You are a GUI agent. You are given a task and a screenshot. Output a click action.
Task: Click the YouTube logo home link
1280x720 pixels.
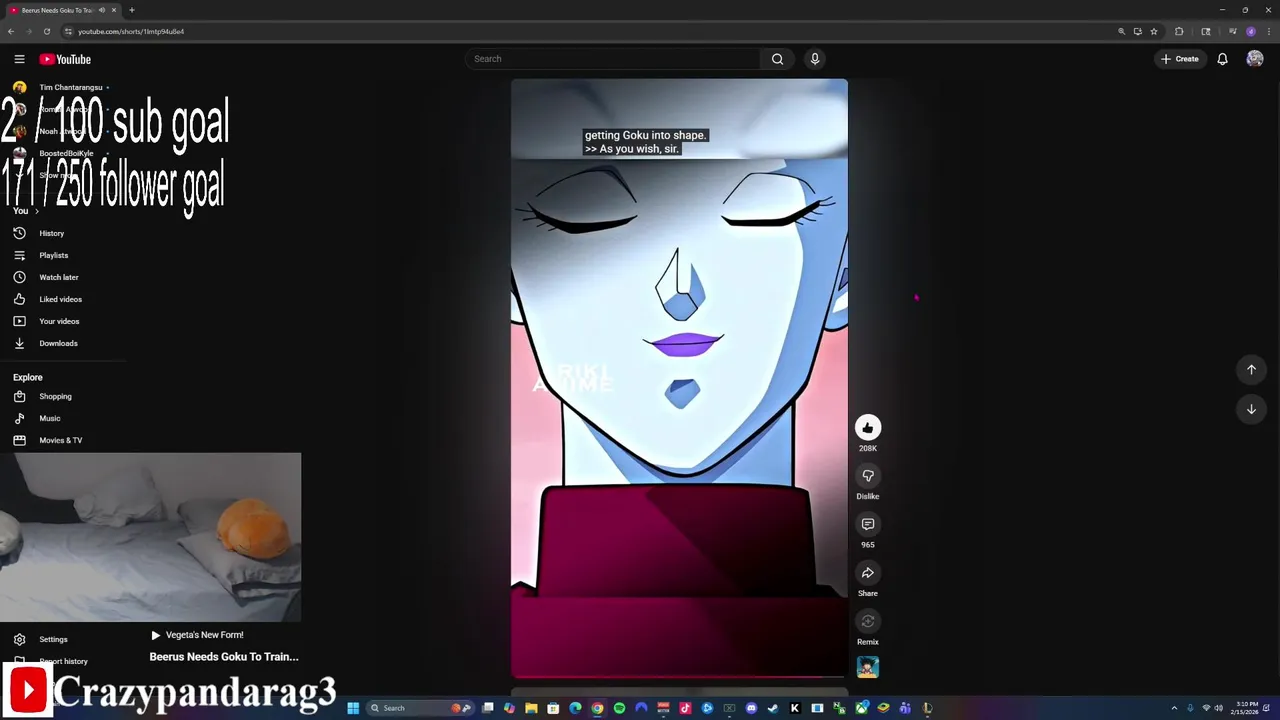click(x=65, y=59)
